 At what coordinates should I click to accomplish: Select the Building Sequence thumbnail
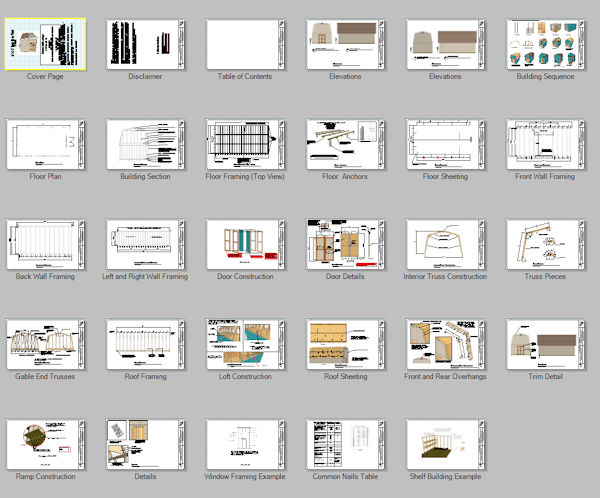coord(545,44)
